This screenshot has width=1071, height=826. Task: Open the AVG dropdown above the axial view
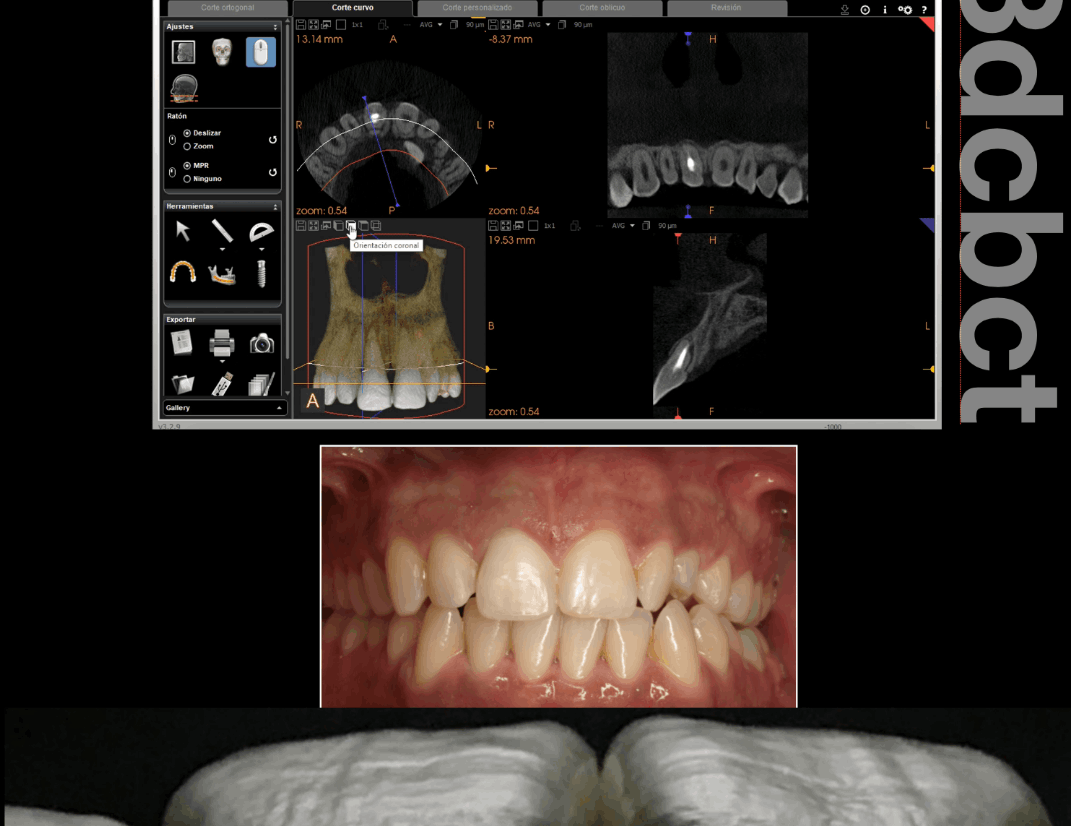pyautogui.click(x=432, y=24)
